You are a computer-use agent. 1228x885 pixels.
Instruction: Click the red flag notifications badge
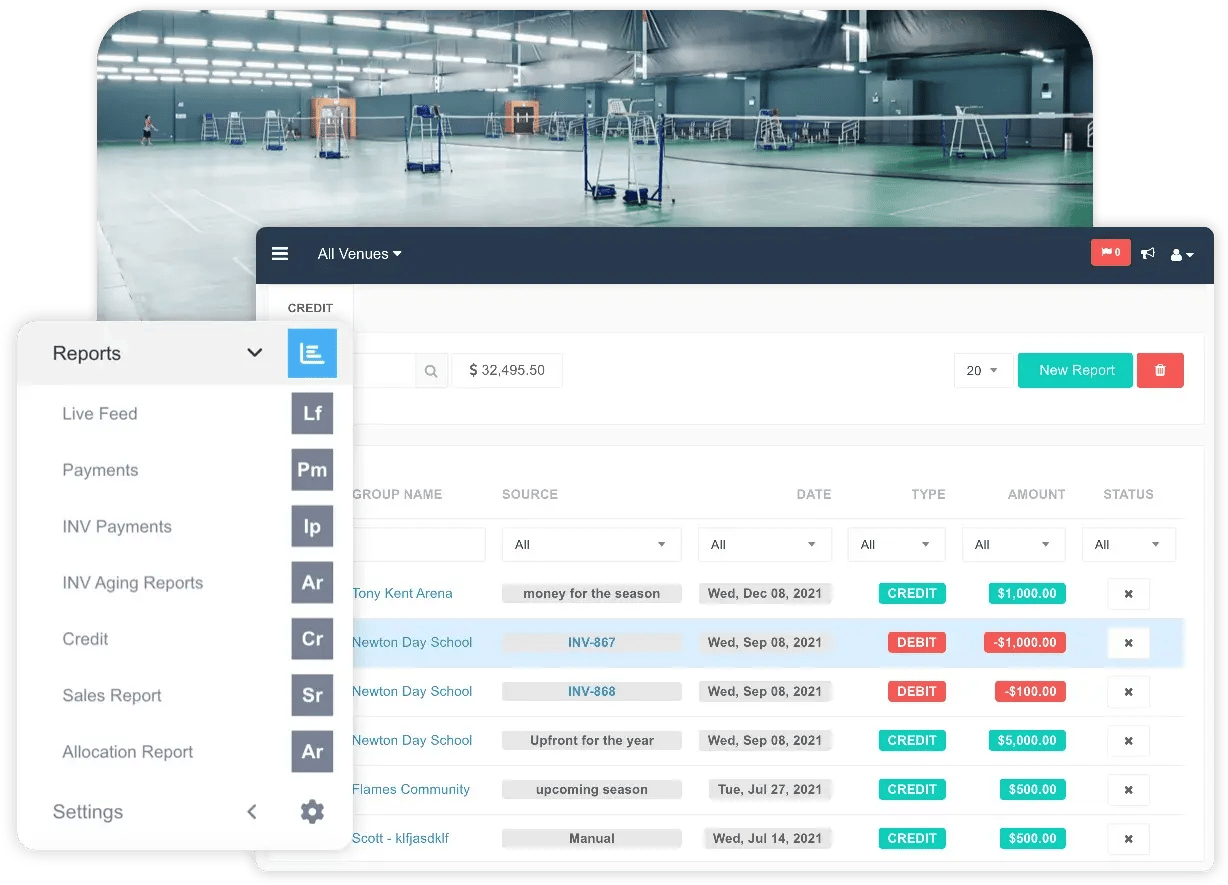point(1110,253)
